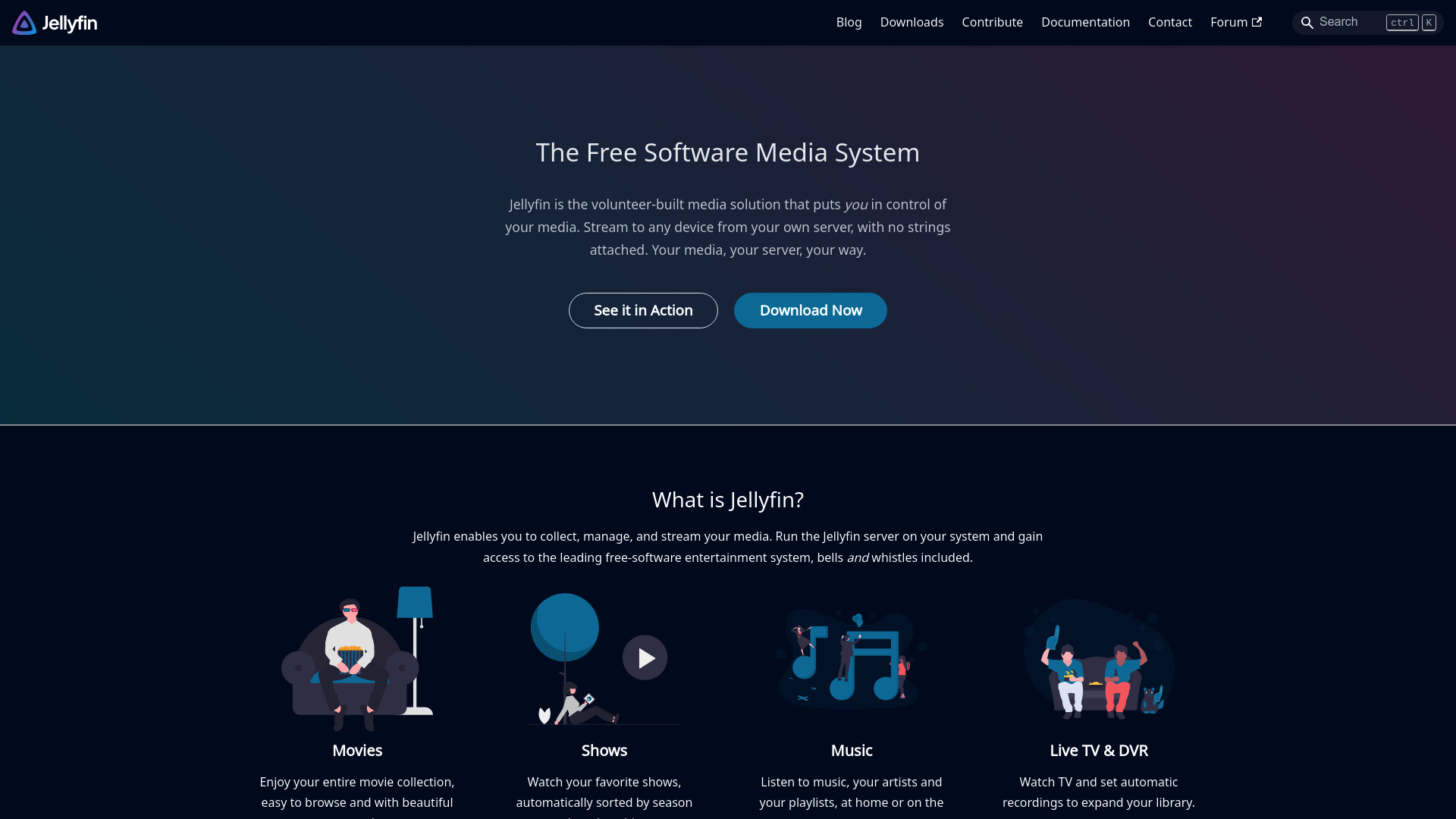The width and height of the screenshot is (1456, 819).
Task: Select the Contribute navigation link
Action: point(992,22)
